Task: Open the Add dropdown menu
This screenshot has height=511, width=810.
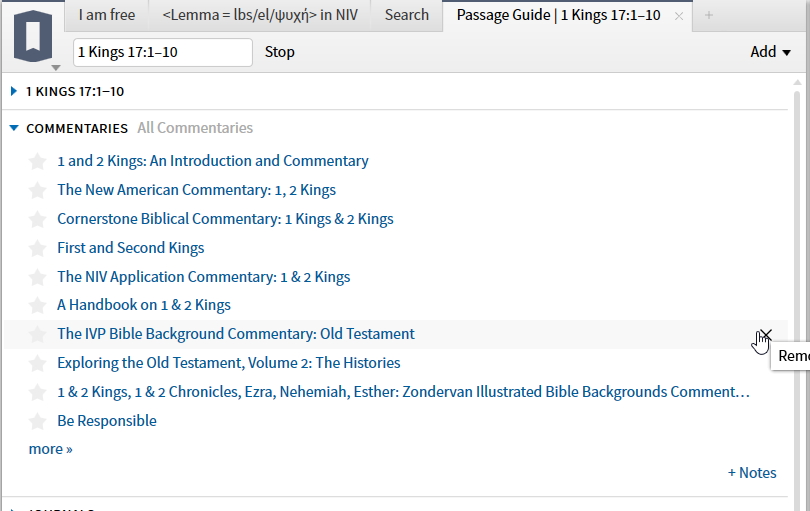Action: point(770,52)
